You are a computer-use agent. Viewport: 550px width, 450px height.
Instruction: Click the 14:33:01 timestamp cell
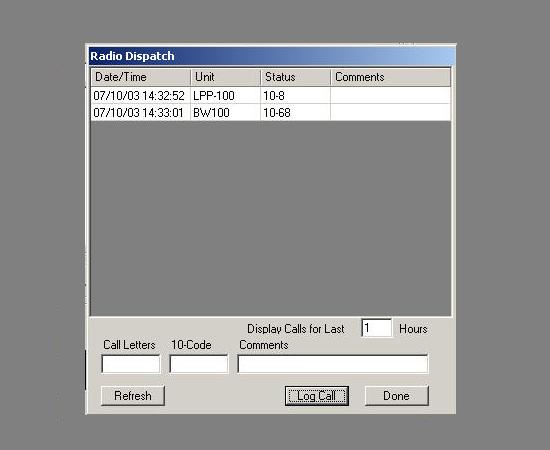141,113
